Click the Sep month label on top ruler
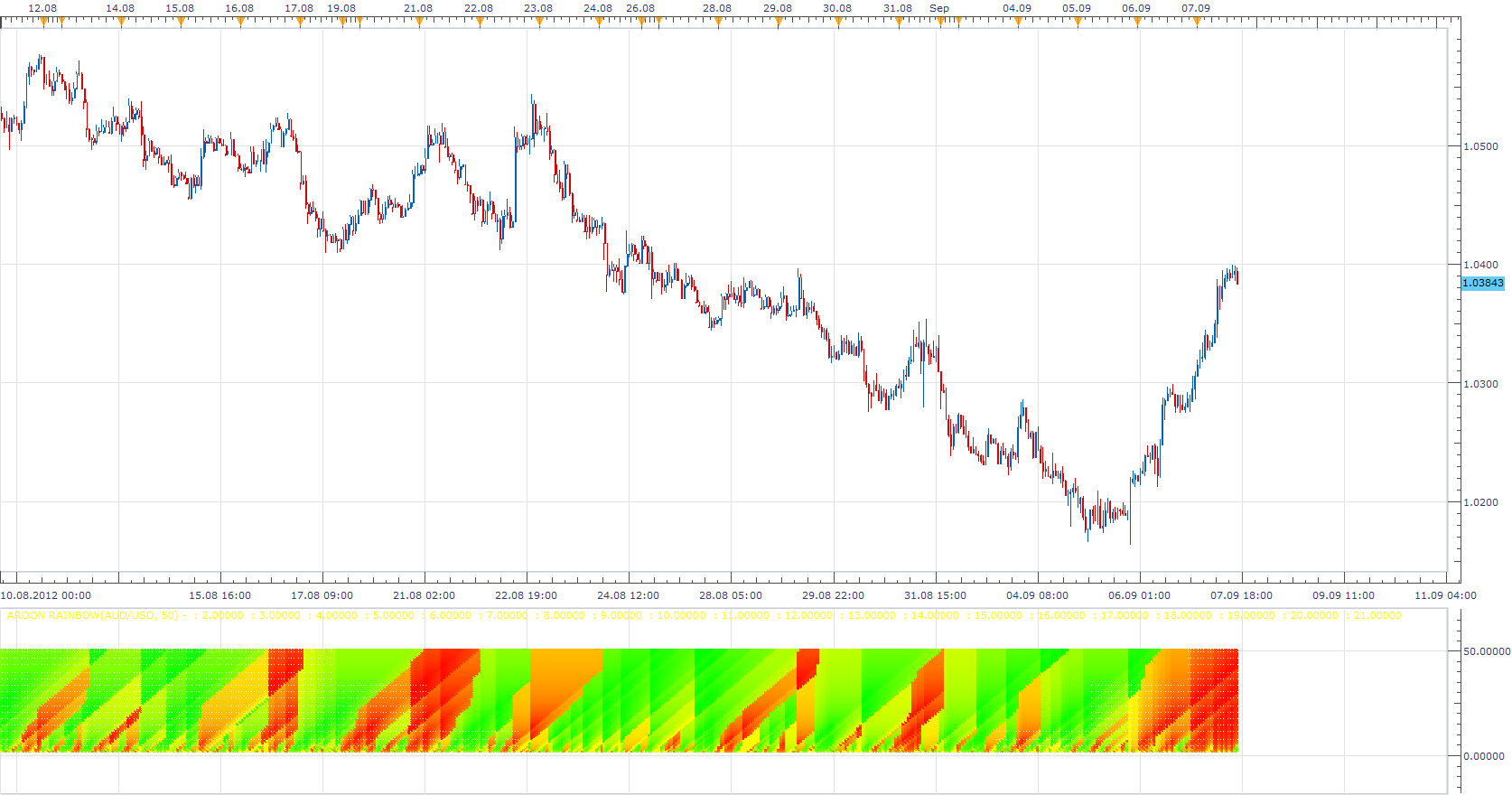The height and width of the screenshot is (795, 1512). pyautogui.click(x=939, y=8)
